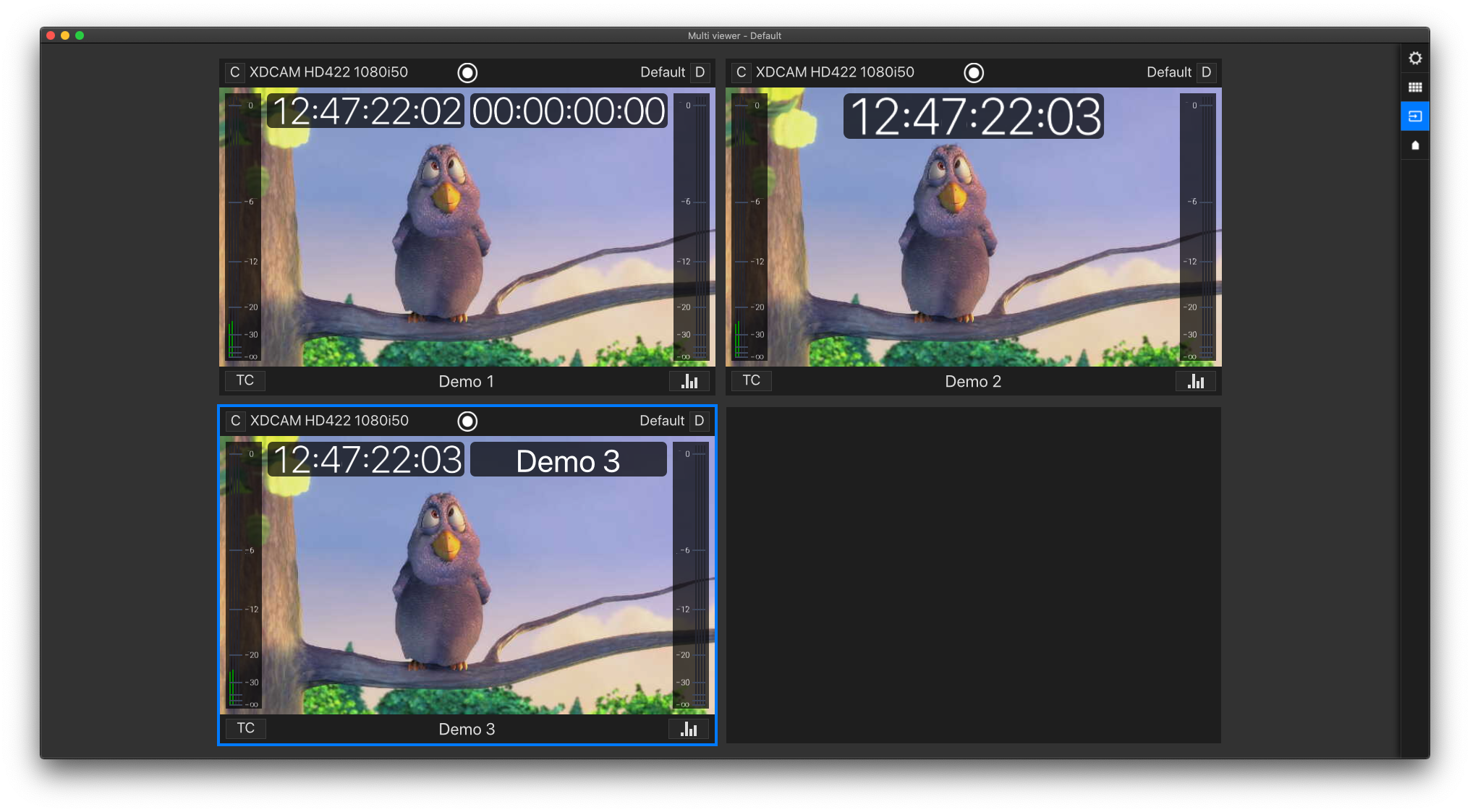The width and height of the screenshot is (1470, 812).
Task: Open the settings gear in the sidebar
Action: pyautogui.click(x=1415, y=58)
